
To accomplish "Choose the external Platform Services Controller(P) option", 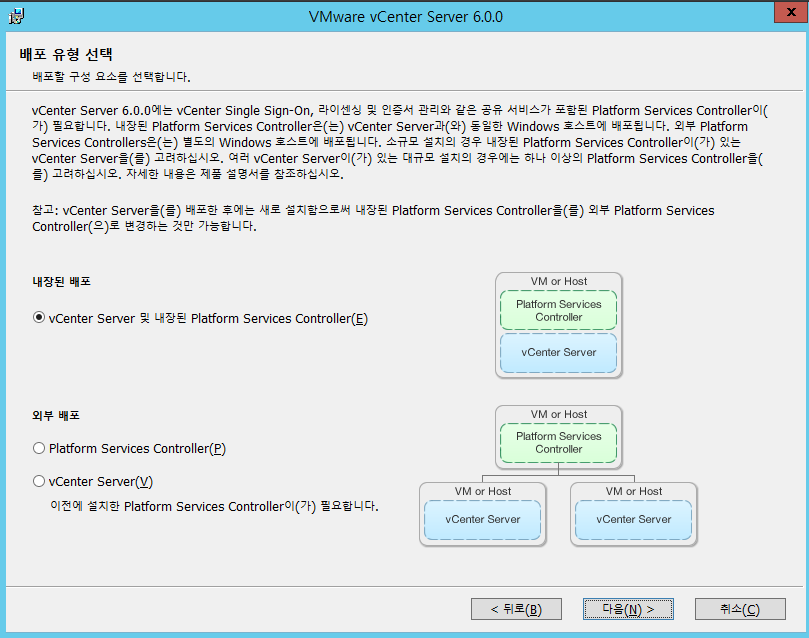I will (x=40, y=449).
